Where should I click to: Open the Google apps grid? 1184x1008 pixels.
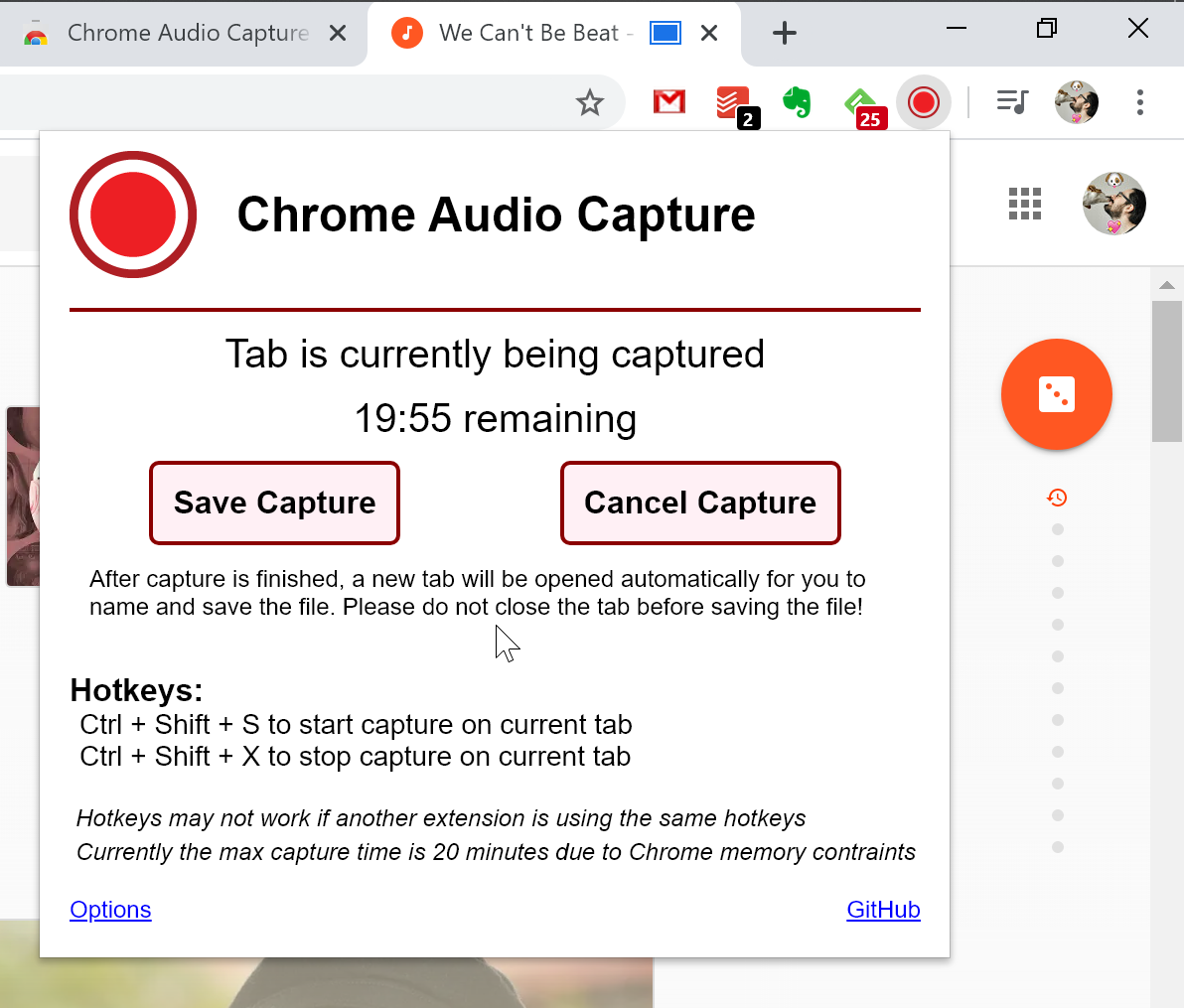(x=1024, y=204)
